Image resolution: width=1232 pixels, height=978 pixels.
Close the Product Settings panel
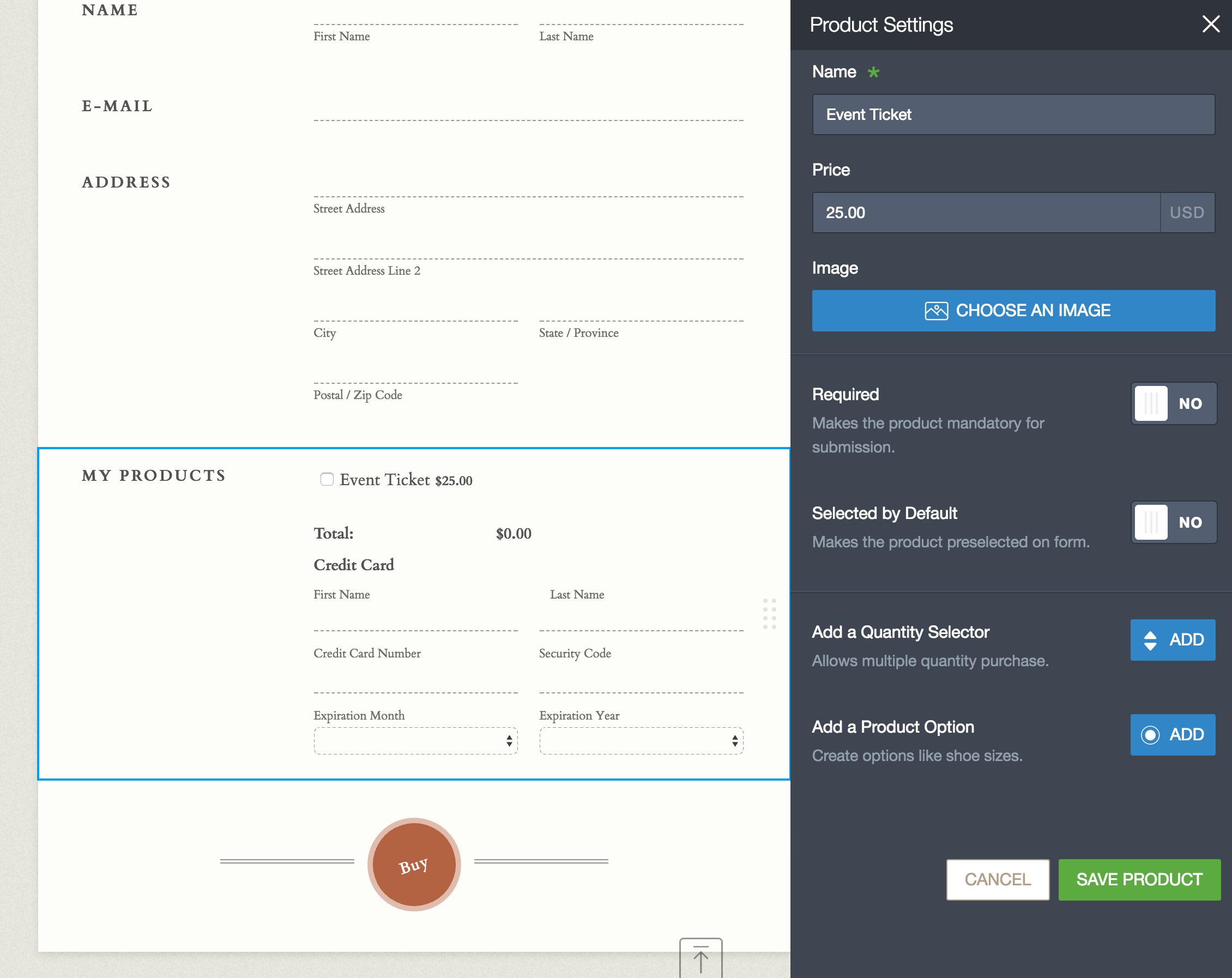pos(1210,24)
